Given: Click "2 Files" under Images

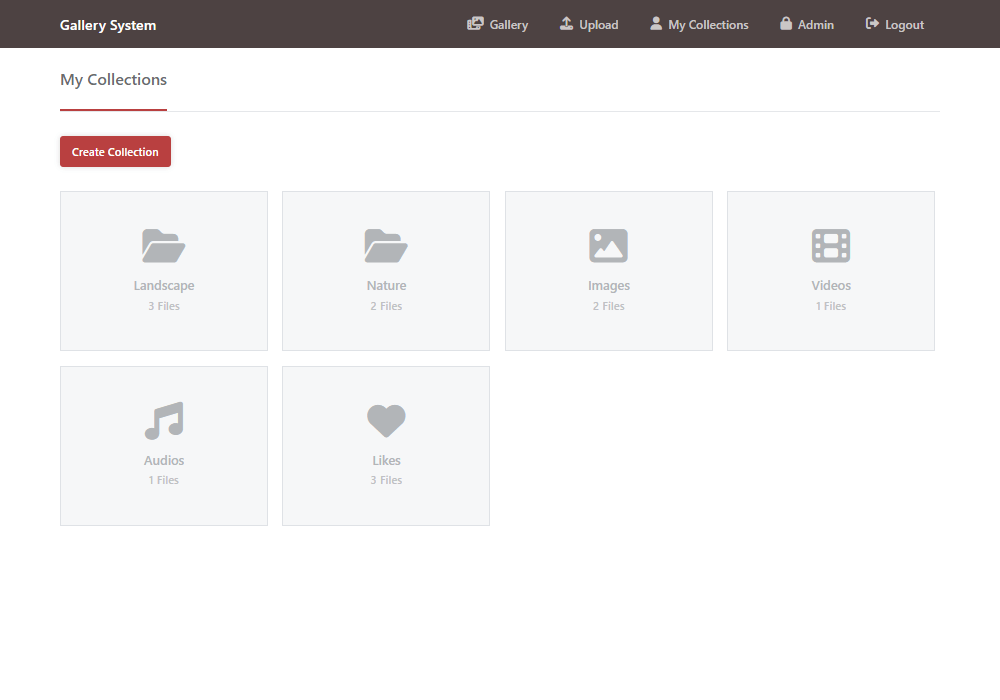Looking at the screenshot, I should (x=609, y=306).
